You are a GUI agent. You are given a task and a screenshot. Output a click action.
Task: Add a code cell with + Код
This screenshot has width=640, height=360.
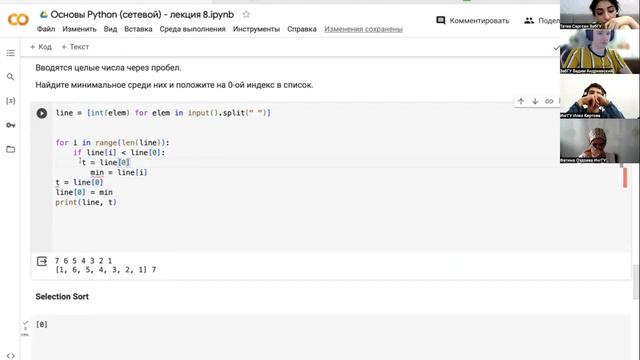(41, 47)
